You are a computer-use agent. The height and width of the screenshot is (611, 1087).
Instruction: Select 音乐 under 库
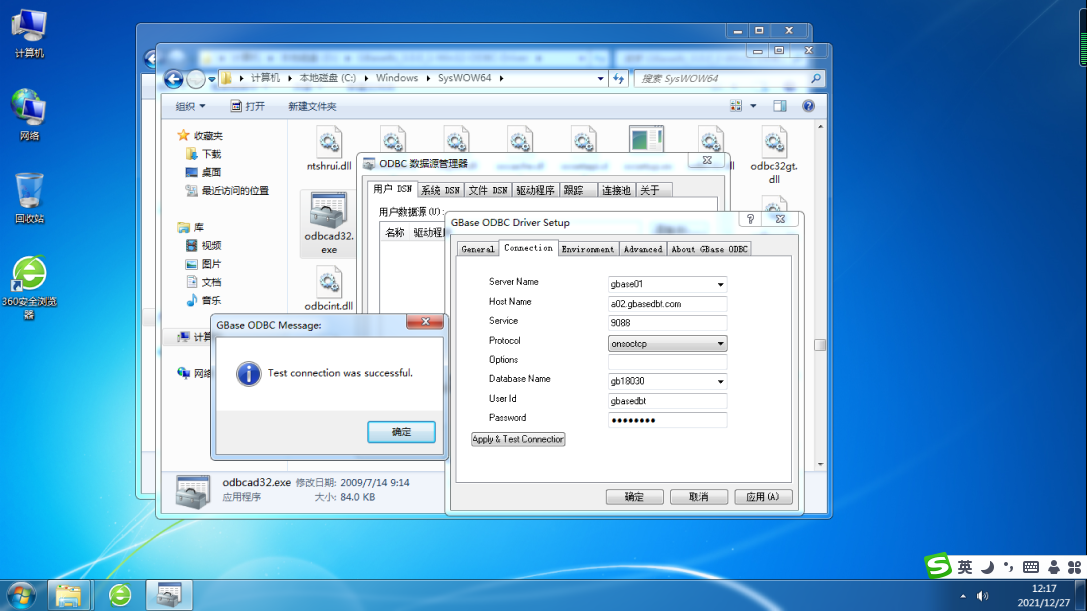coord(204,300)
